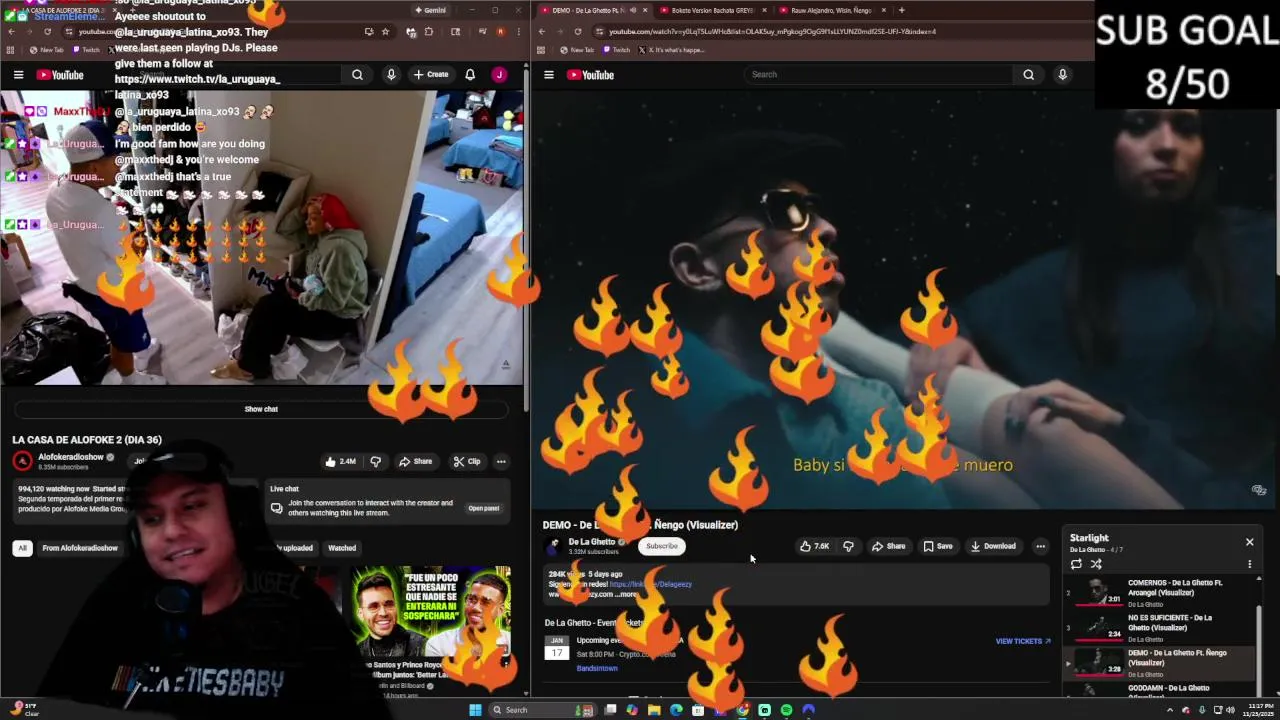
Task: Toggle shuffle on the Starlight playlist
Action: 1096,564
